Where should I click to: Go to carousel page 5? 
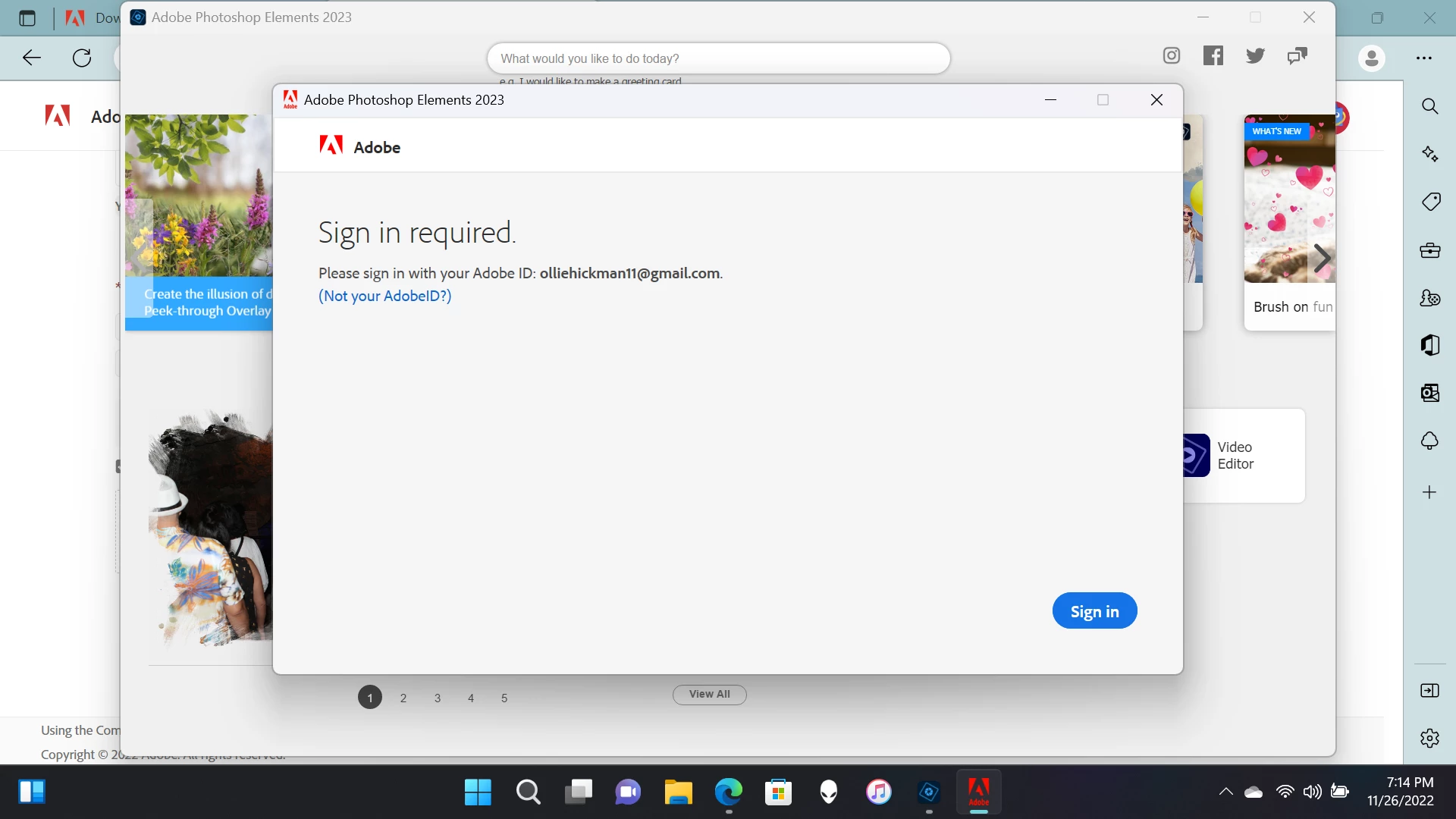[x=504, y=698]
